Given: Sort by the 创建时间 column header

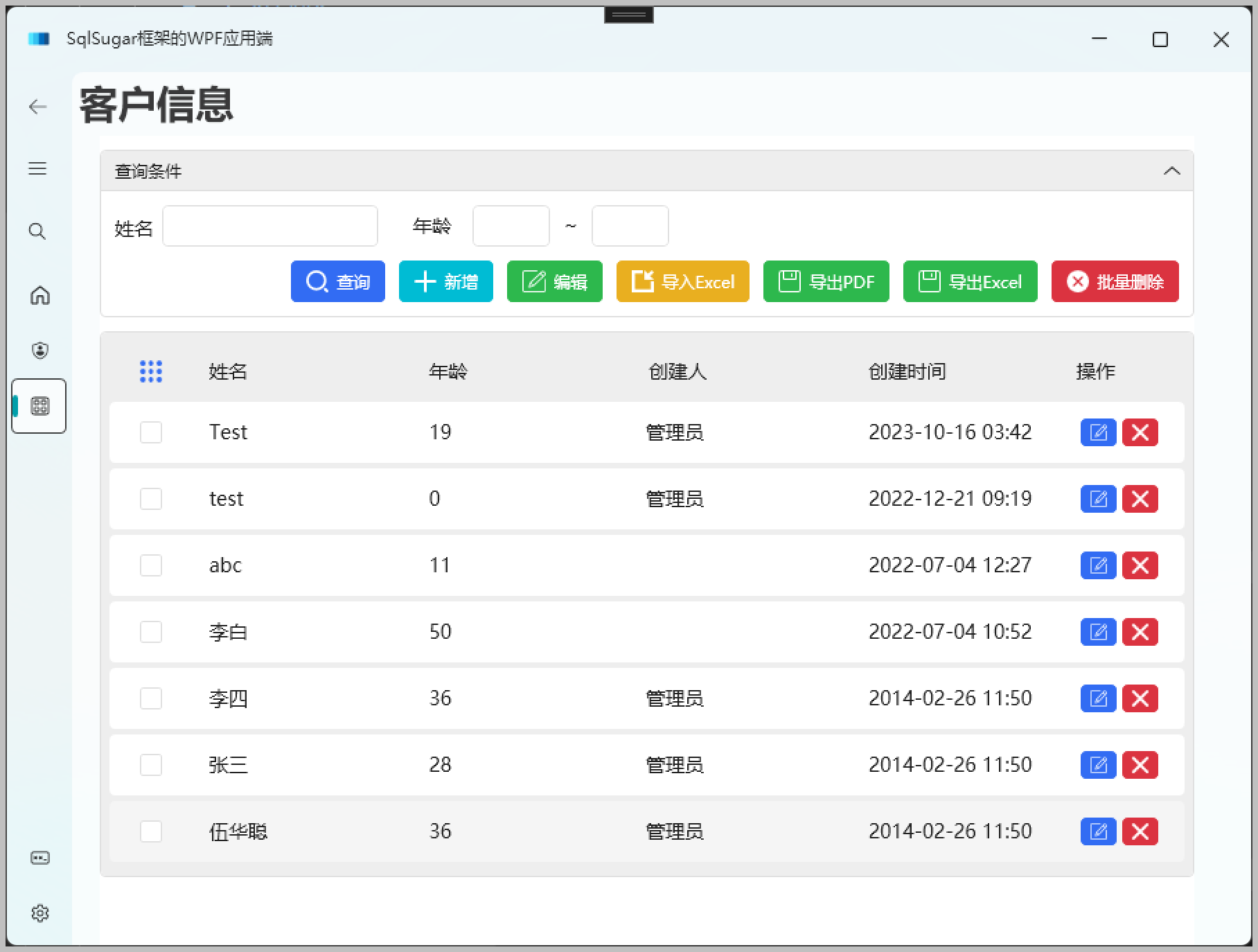Looking at the screenshot, I should (x=907, y=371).
